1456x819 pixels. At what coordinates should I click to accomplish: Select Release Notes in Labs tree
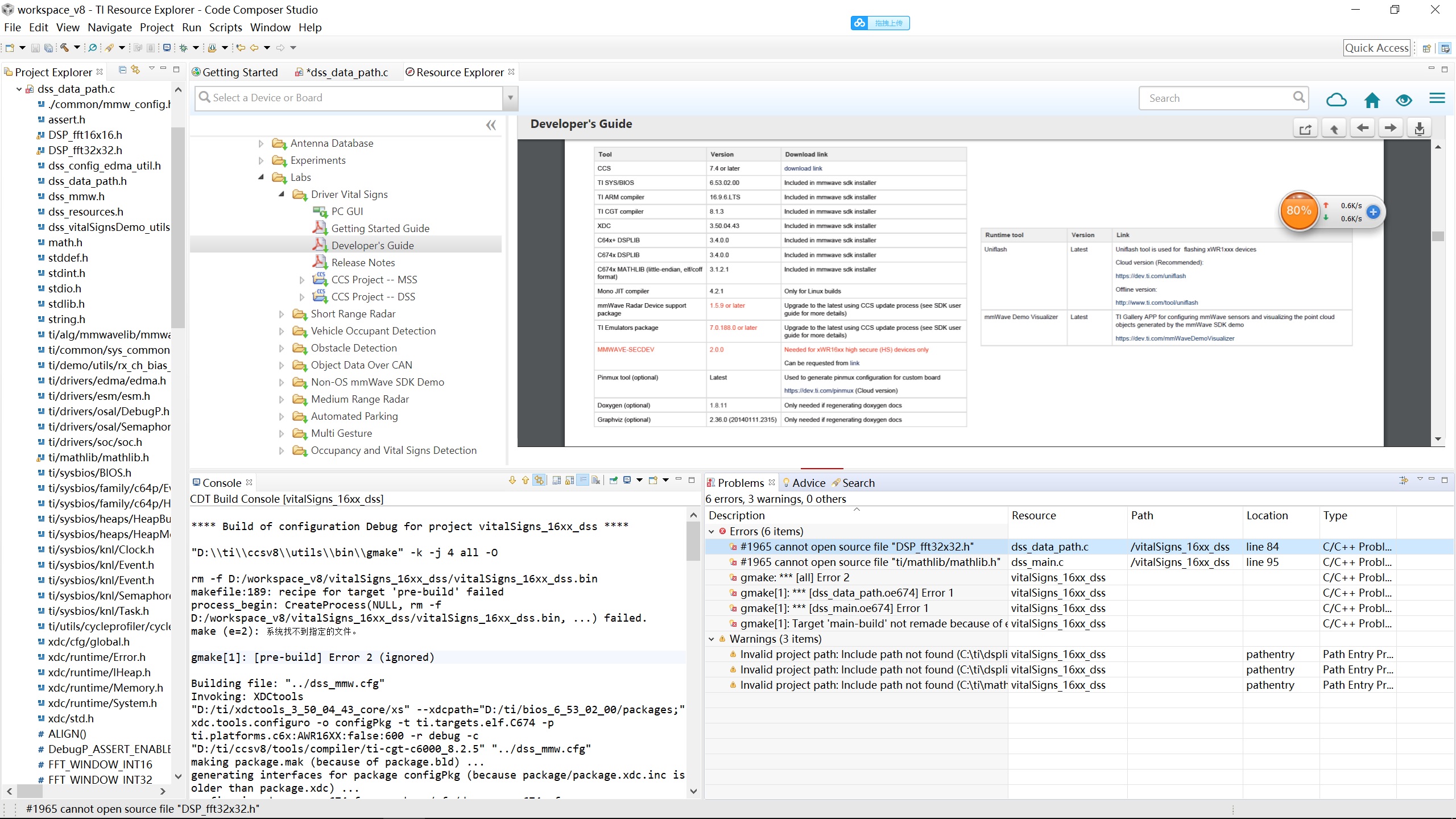[363, 263]
